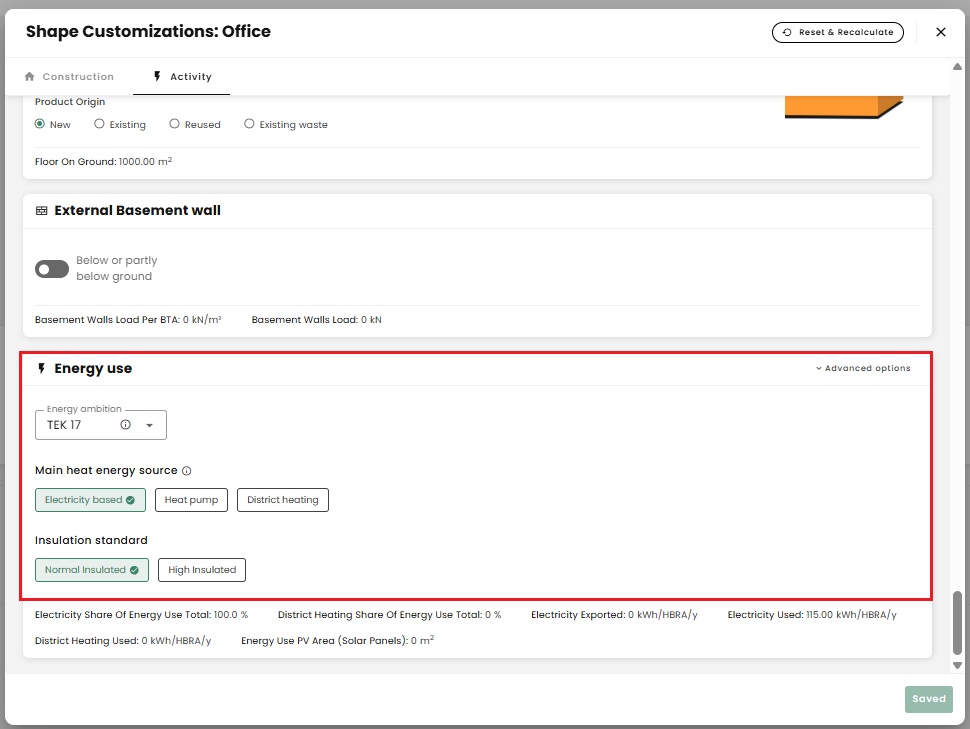Open the Activity tab
The height and width of the screenshot is (729, 970).
click(x=181, y=77)
